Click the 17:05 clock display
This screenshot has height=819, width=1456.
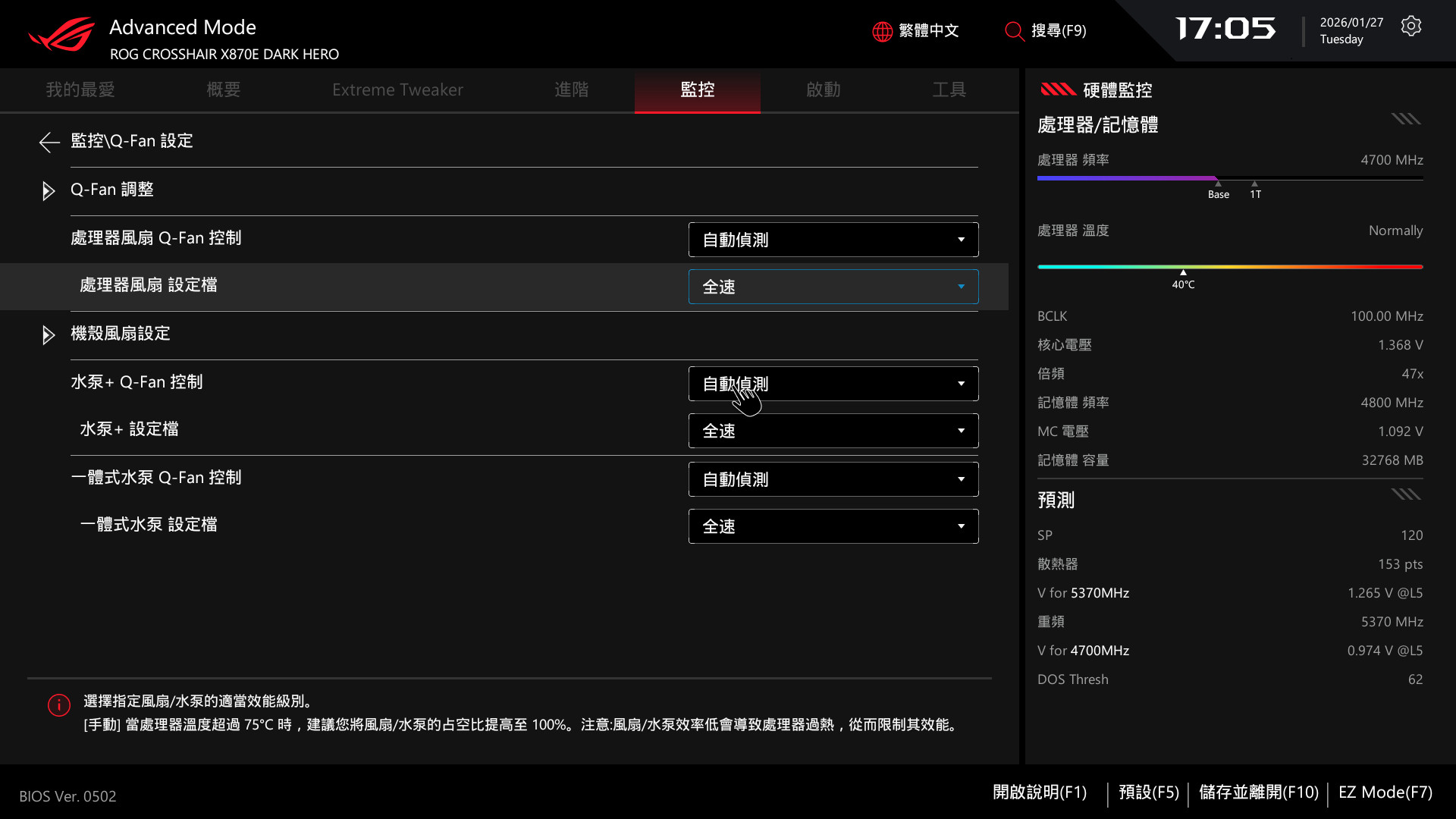click(x=1225, y=30)
